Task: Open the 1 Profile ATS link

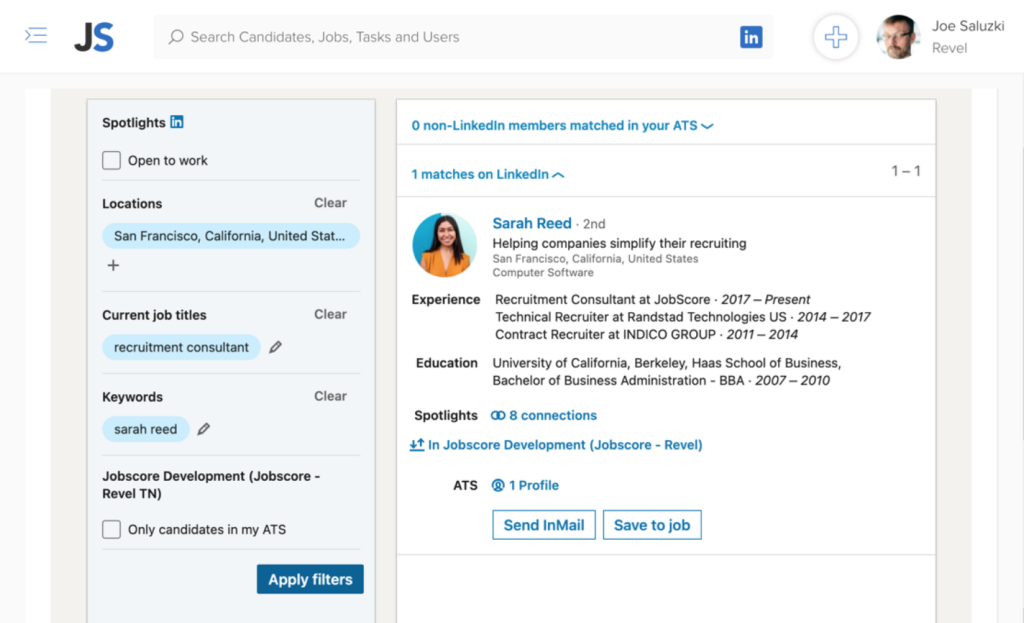Action: [534, 485]
